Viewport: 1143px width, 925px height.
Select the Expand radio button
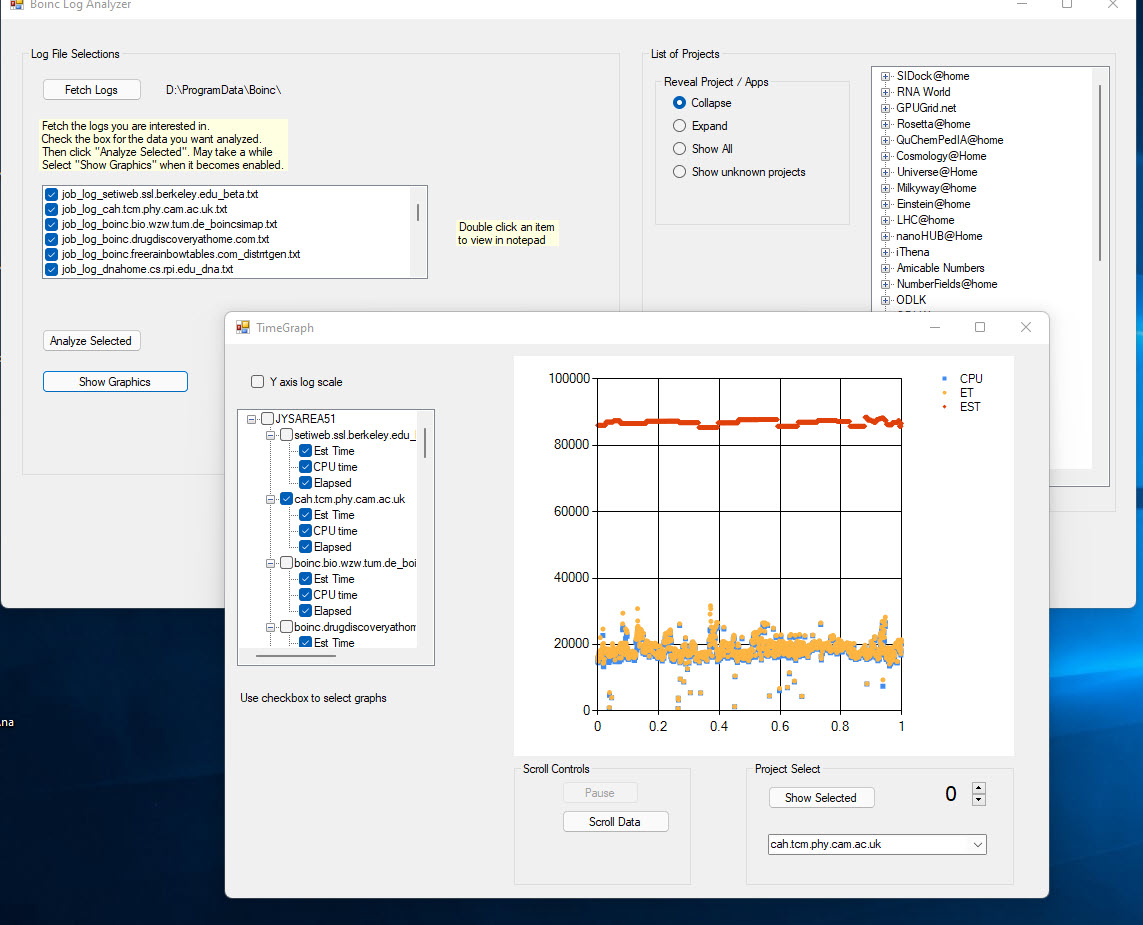pos(680,126)
